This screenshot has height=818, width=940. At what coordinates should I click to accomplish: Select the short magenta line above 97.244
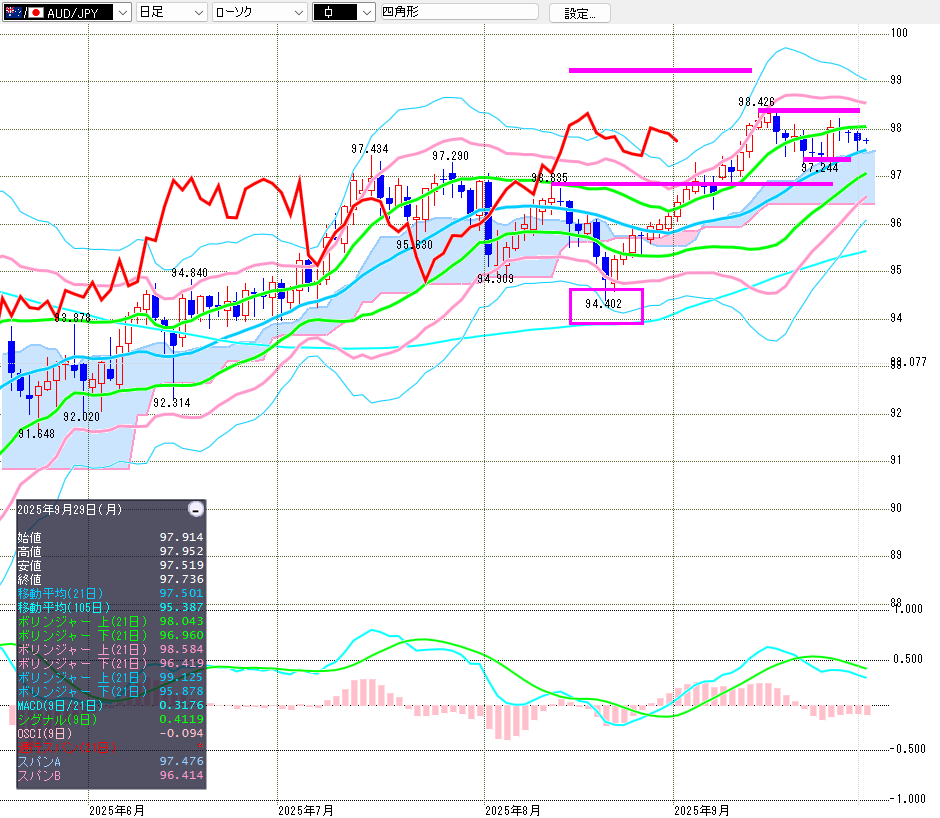tap(827, 159)
